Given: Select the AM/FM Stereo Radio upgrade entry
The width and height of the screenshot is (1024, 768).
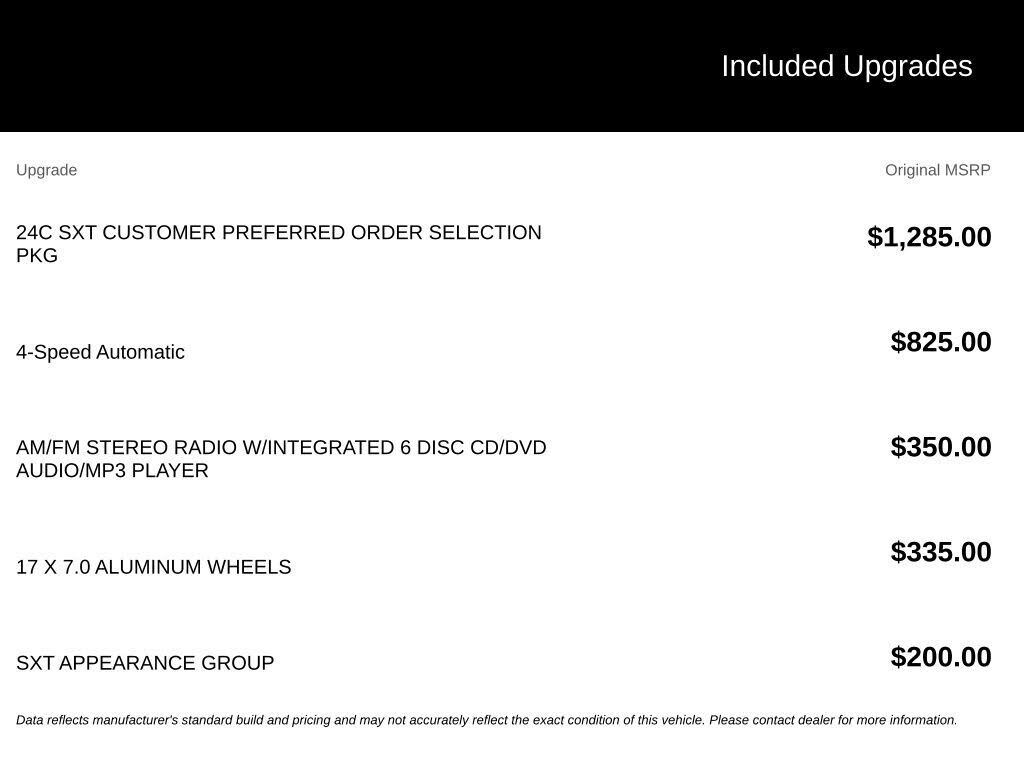Looking at the screenshot, I should pyautogui.click(x=281, y=458).
